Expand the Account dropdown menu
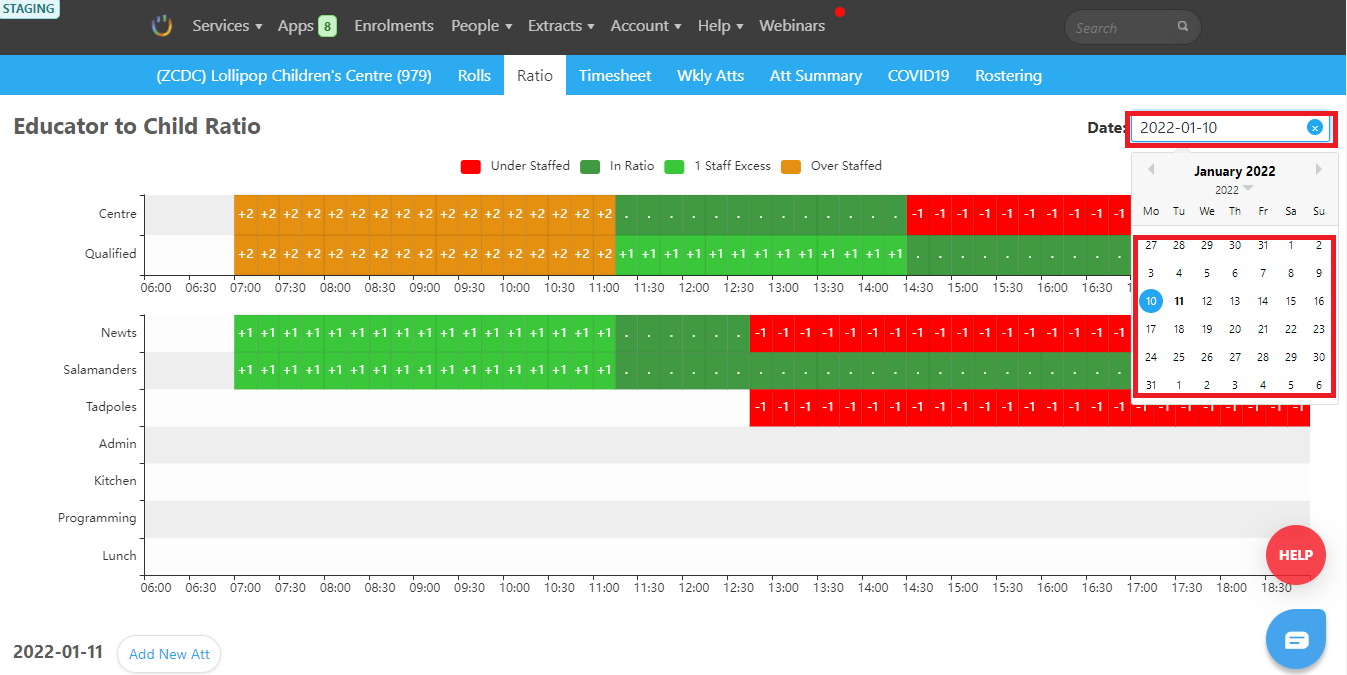Screen dimensions: 1347x675 coord(646,26)
